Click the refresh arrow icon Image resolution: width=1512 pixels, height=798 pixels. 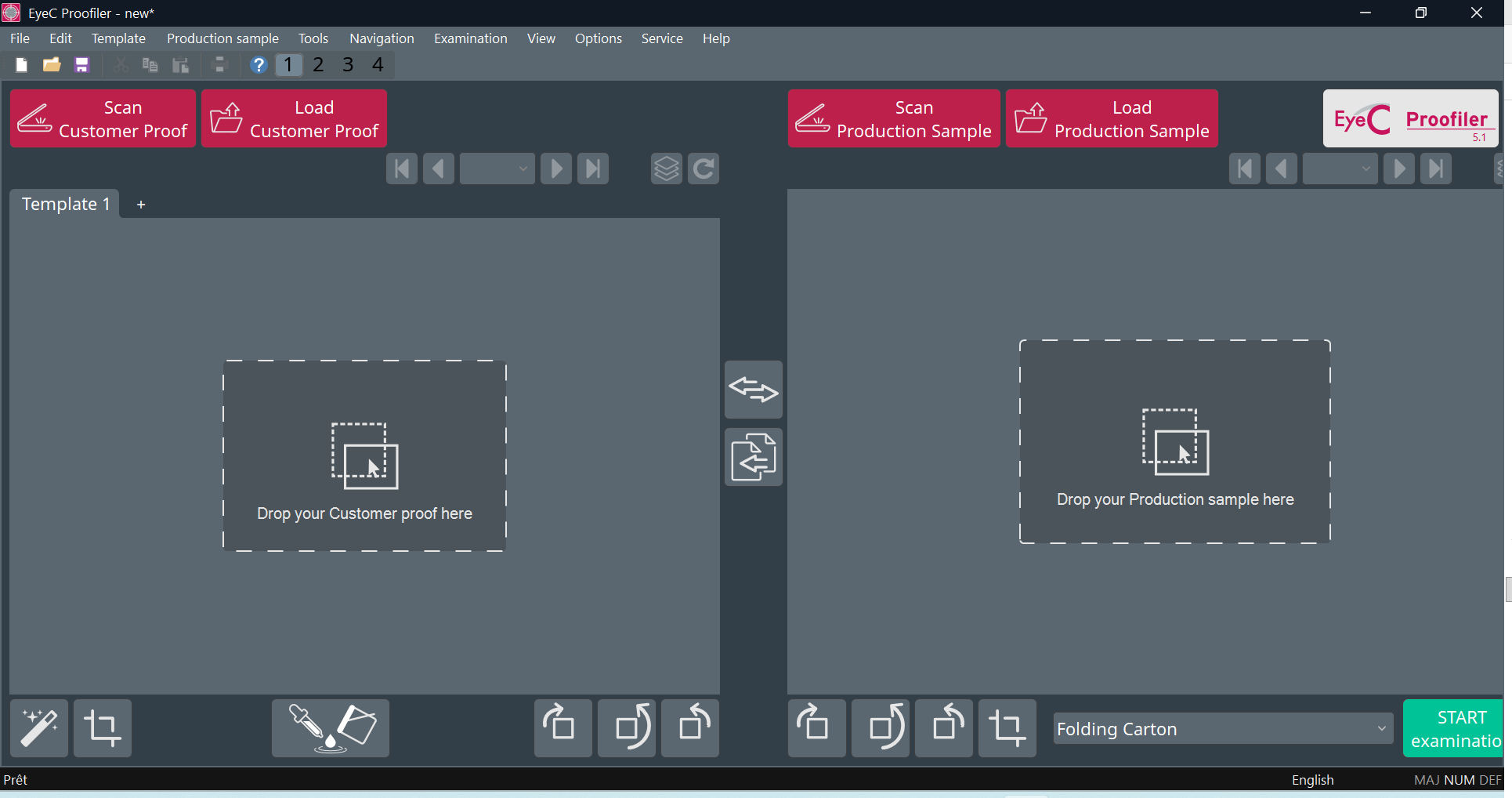point(704,169)
